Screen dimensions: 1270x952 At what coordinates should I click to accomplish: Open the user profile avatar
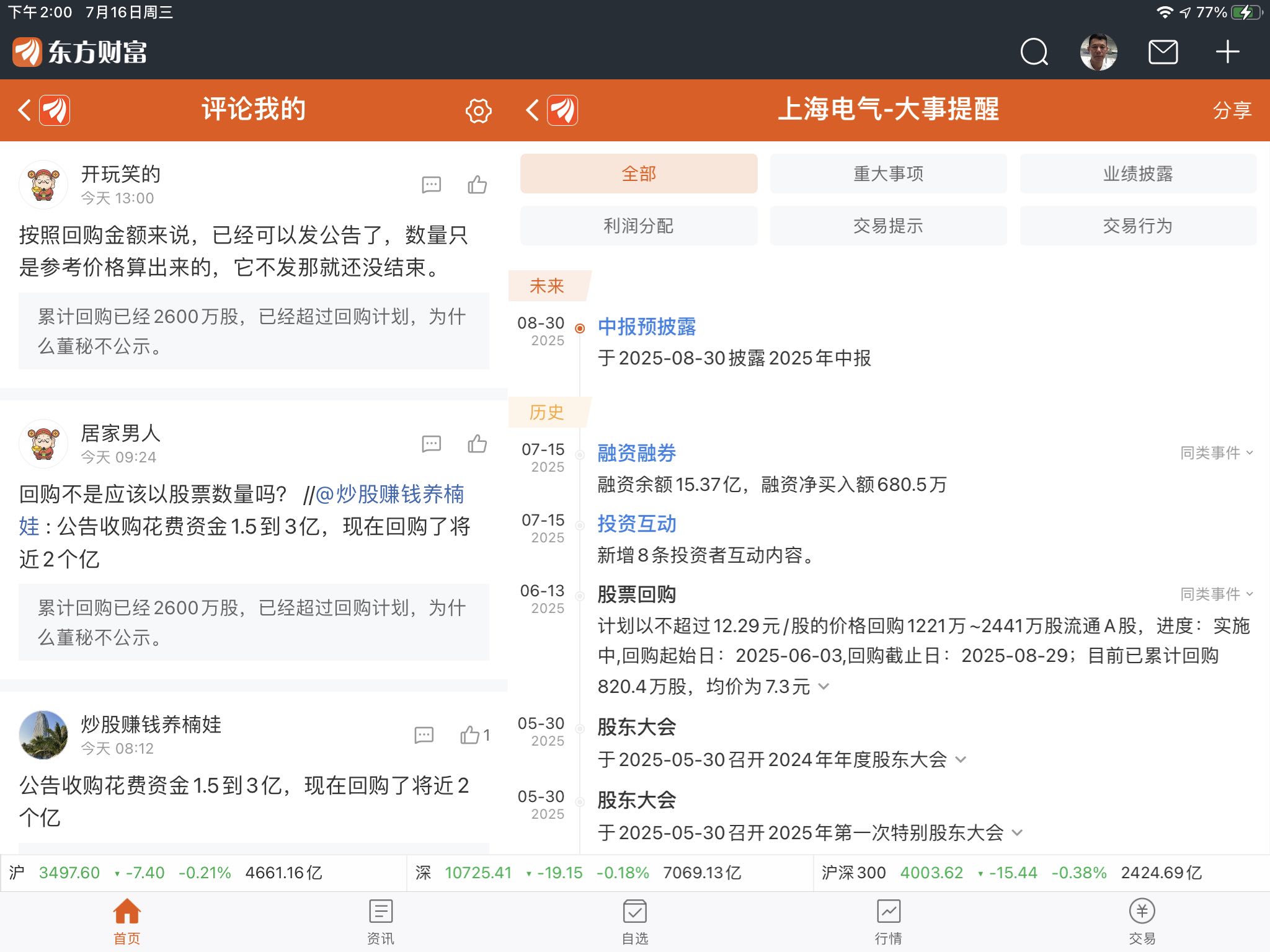click(x=1098, y=52)
